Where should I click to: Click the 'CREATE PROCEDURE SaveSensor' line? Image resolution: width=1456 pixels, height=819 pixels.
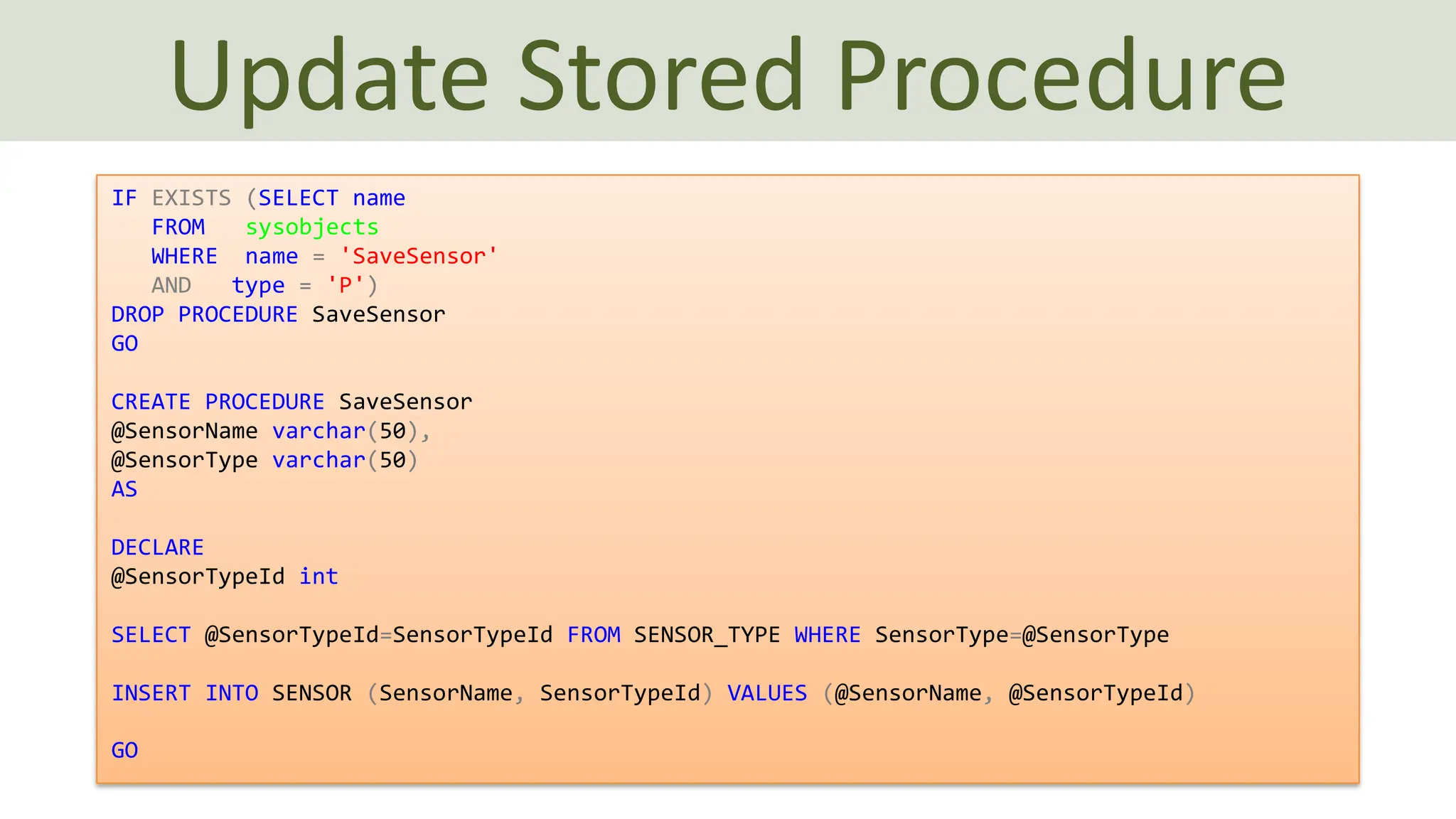pos(291,402)
